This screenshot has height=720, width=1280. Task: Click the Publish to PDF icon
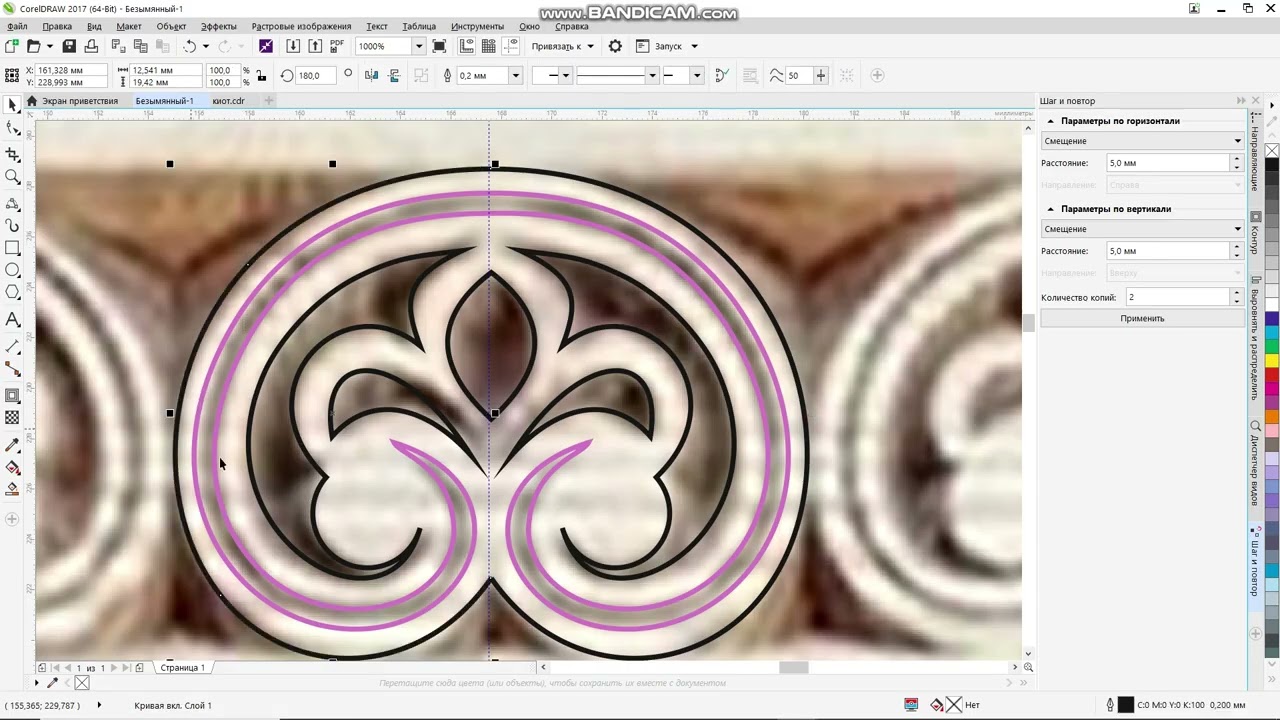pos(337,46)
